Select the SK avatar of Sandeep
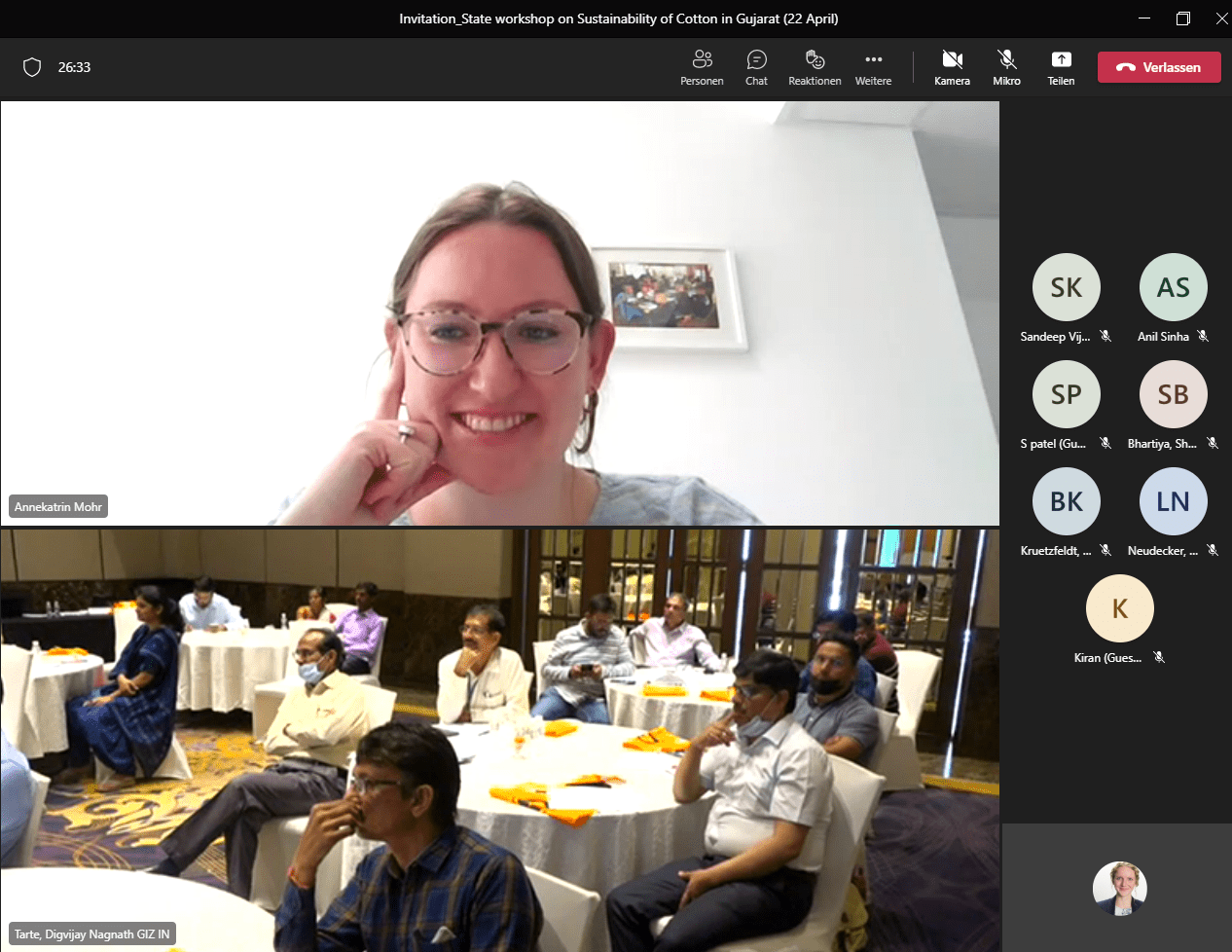The image size is (1232, 952). pos(1067,287)
